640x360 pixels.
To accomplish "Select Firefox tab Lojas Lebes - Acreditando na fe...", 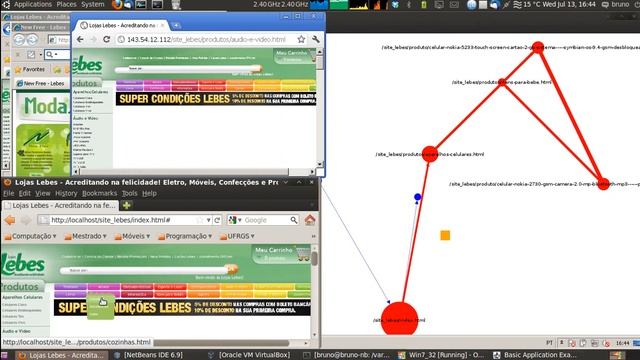I will (60, 205).
